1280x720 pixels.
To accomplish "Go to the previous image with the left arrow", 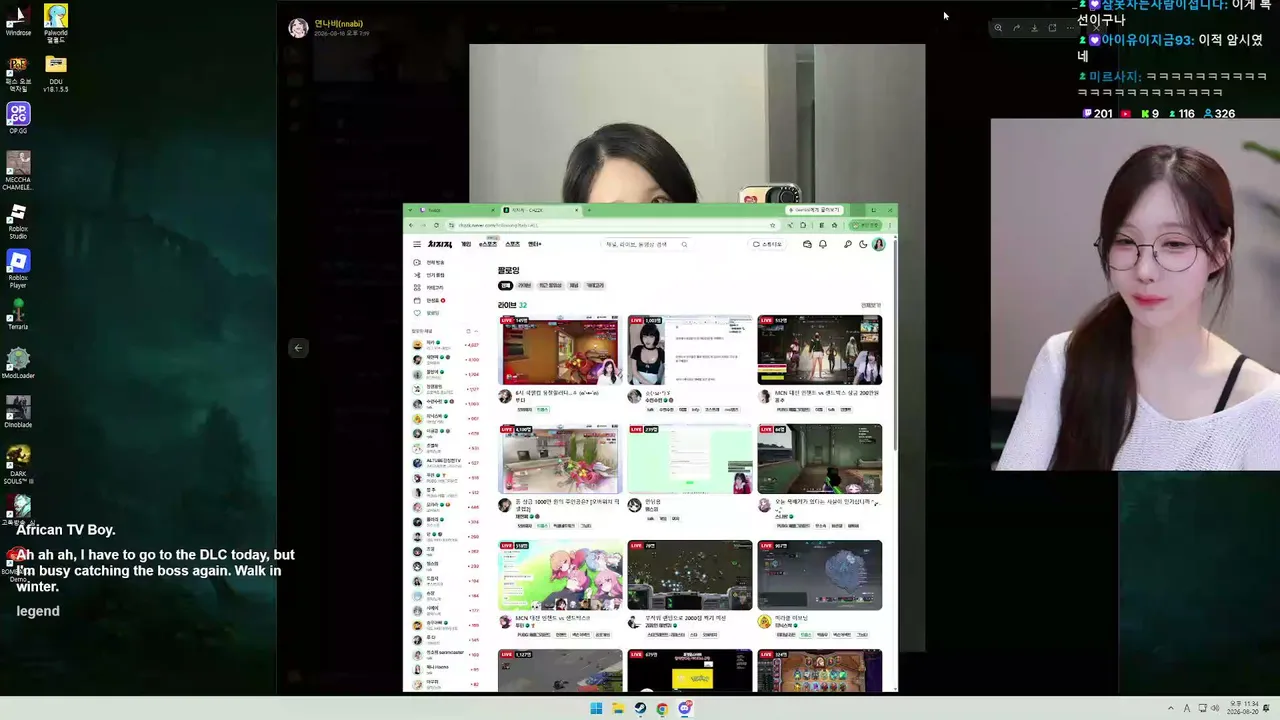I will tap(298, 348).
